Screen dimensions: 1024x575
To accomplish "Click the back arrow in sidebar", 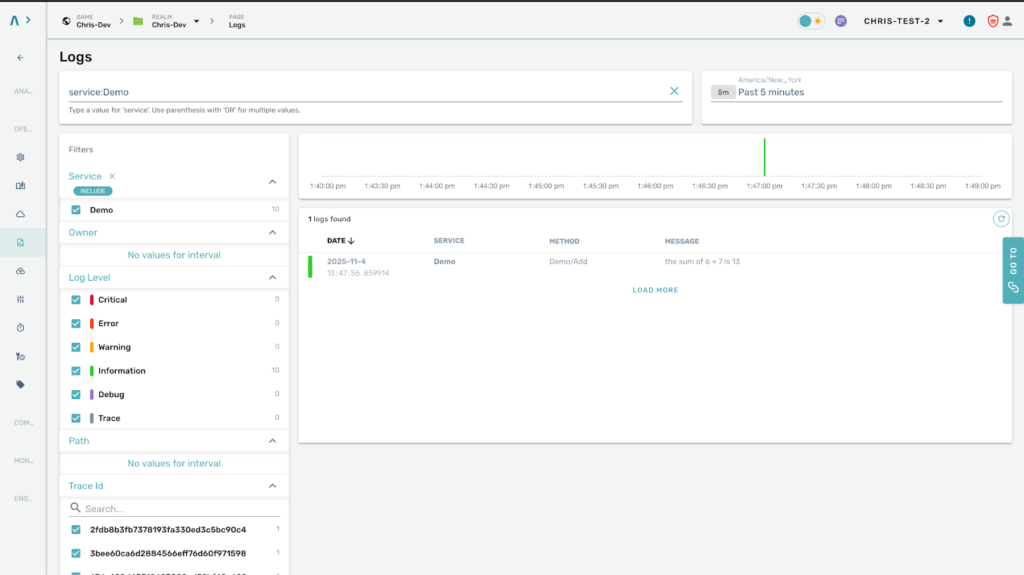I will coord(21,58).
